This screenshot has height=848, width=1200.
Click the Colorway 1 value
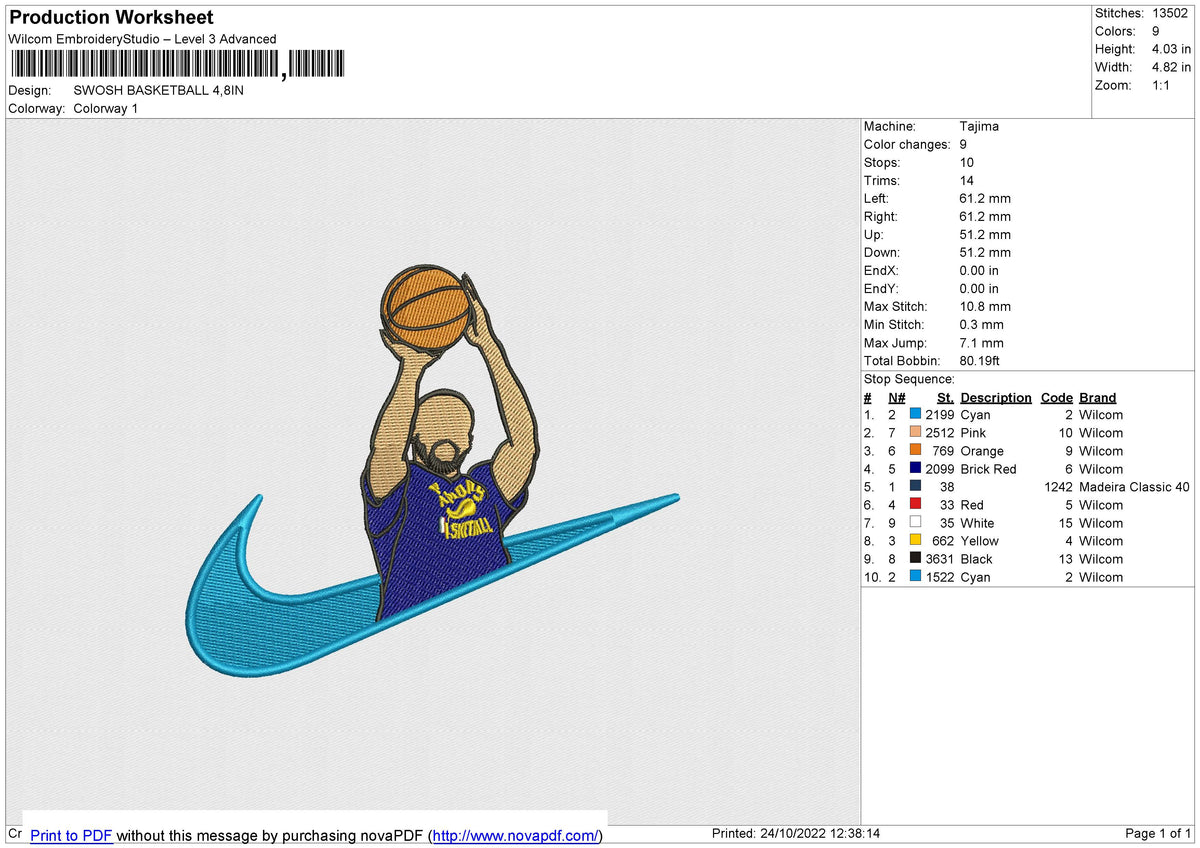pos(106,108)
